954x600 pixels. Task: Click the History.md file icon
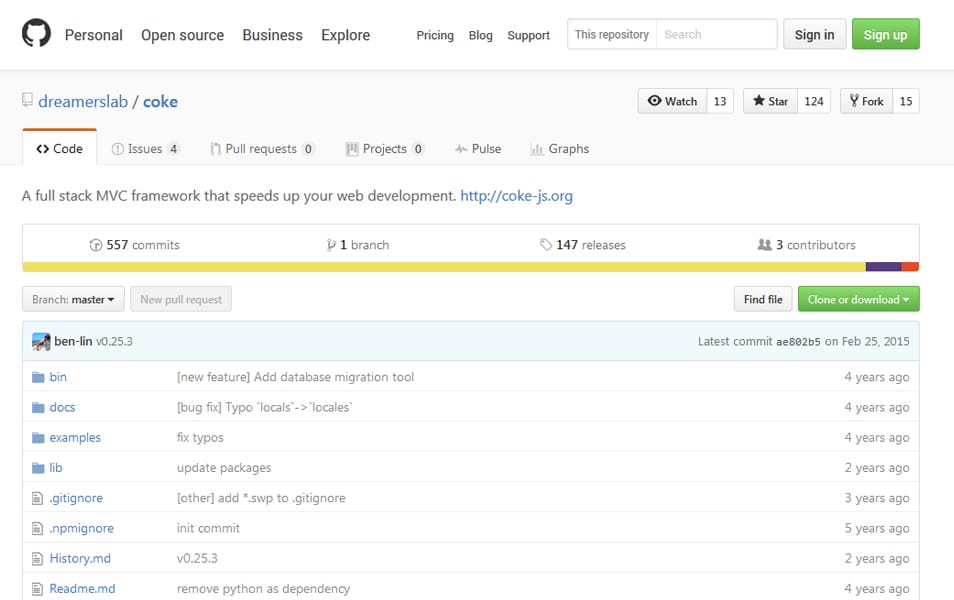pos(38,559)
